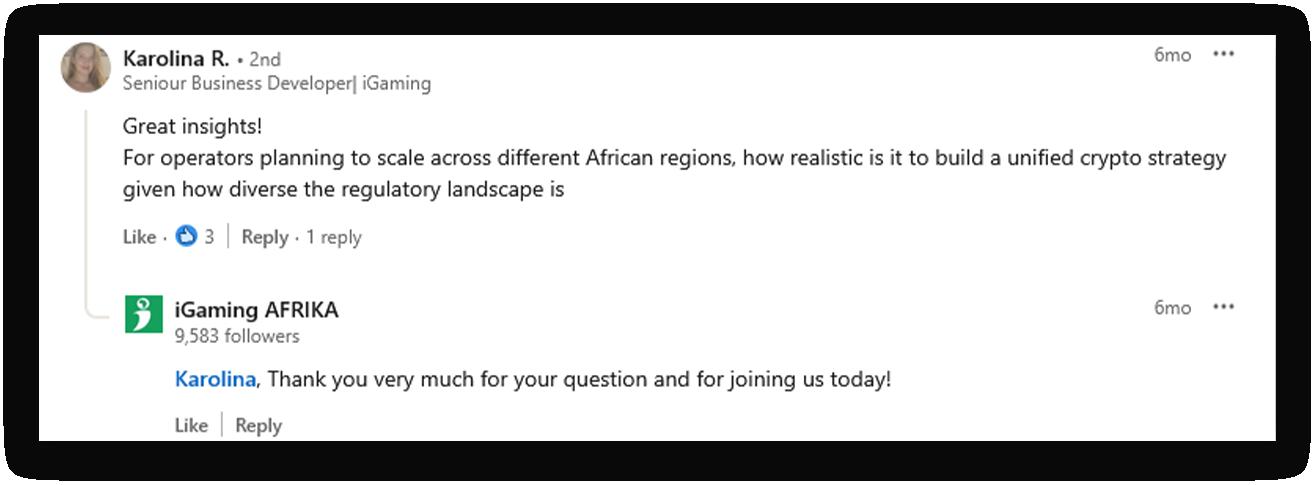This screenshot has width=1316, height=485.
Task: Open the iGaming AFRIKA page name
Action: 256,310
